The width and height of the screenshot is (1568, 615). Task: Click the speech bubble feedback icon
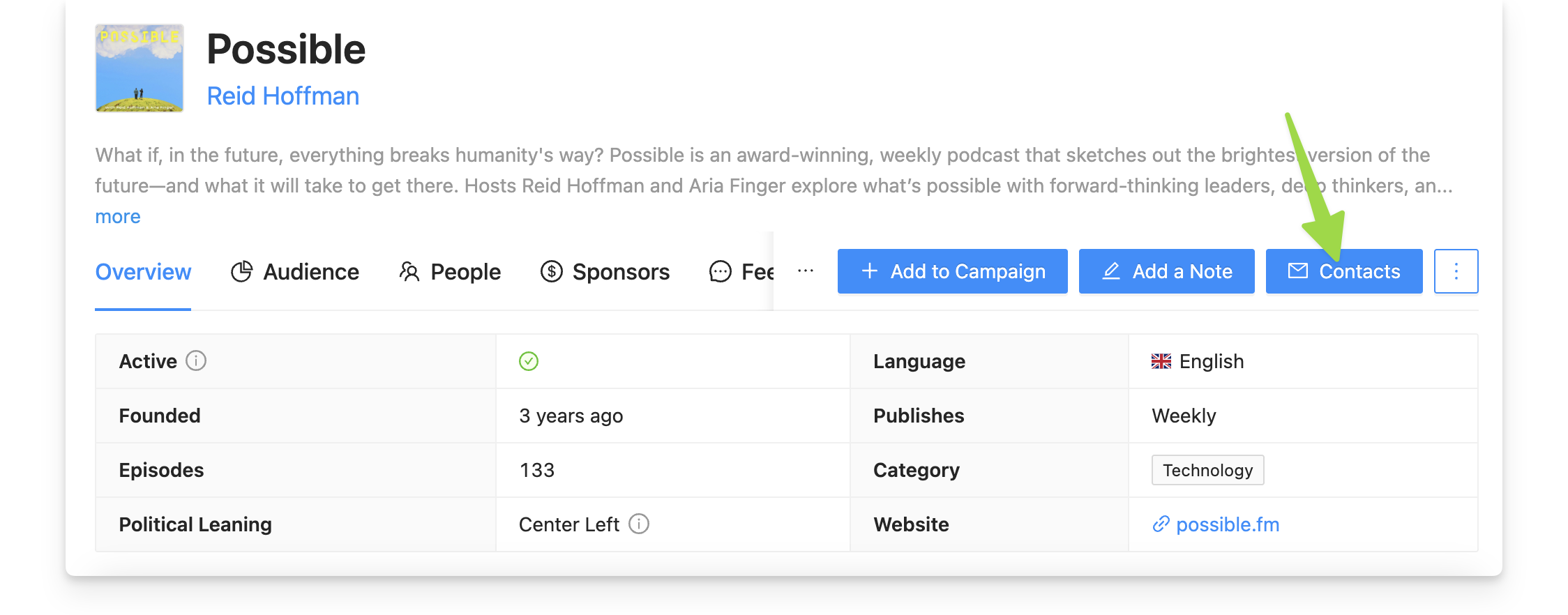point(718,271)
